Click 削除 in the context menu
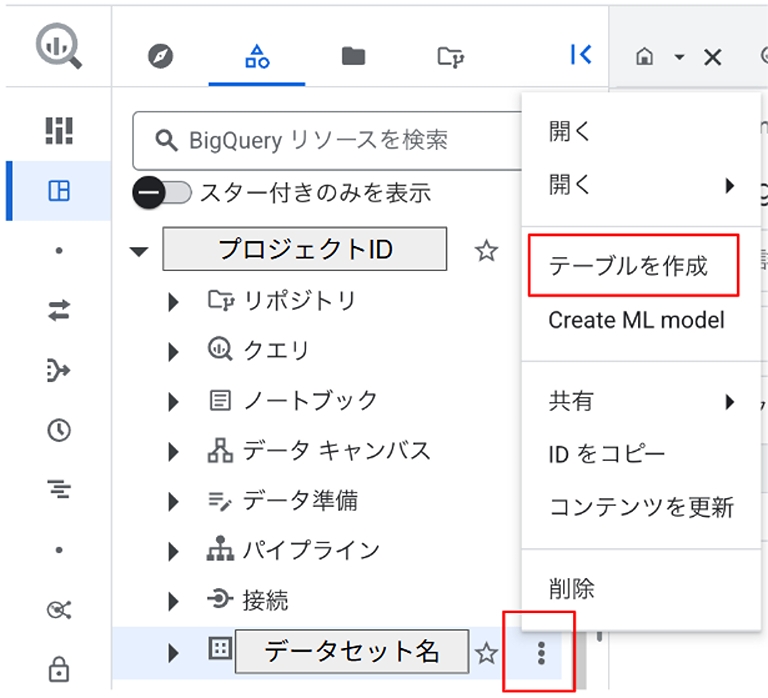 tap(572, 589)
